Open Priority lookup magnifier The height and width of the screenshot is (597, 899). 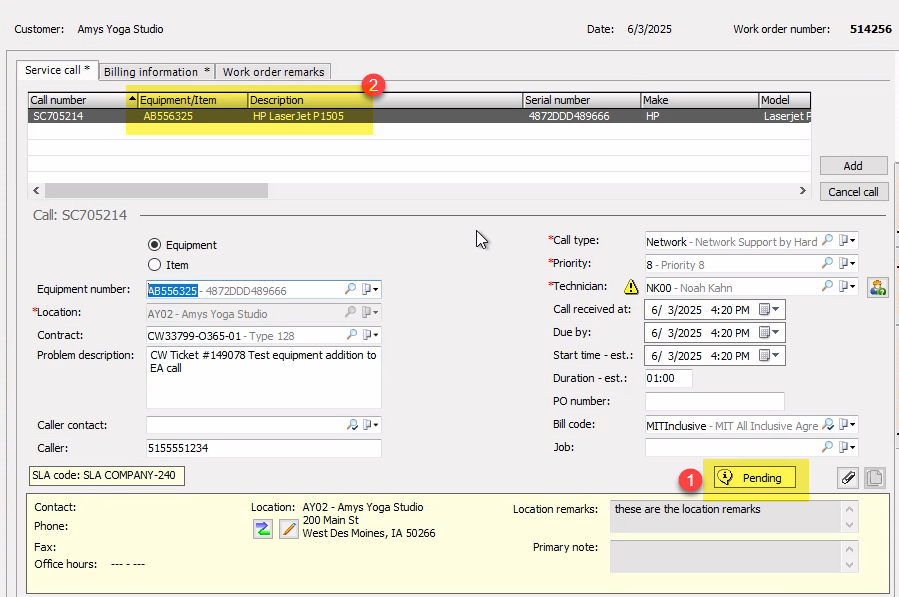tap(827, 263)
